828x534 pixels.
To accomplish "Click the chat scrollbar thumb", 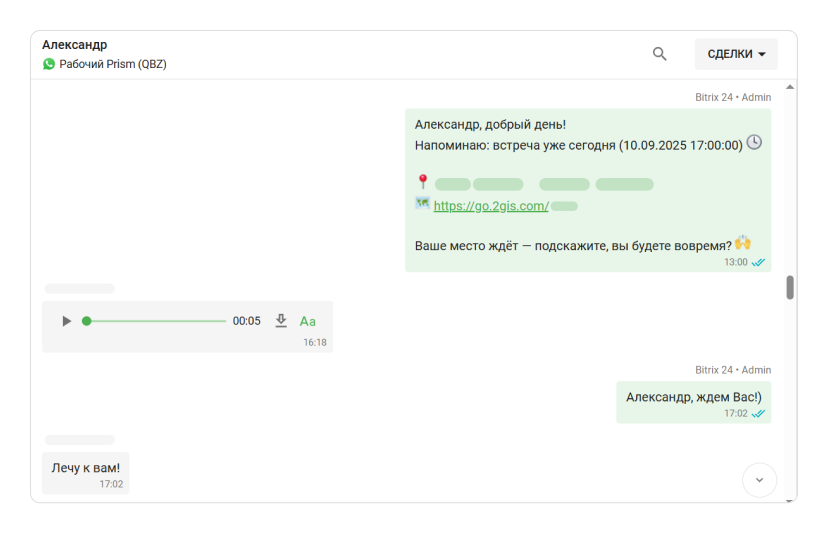I will point(790,288).
